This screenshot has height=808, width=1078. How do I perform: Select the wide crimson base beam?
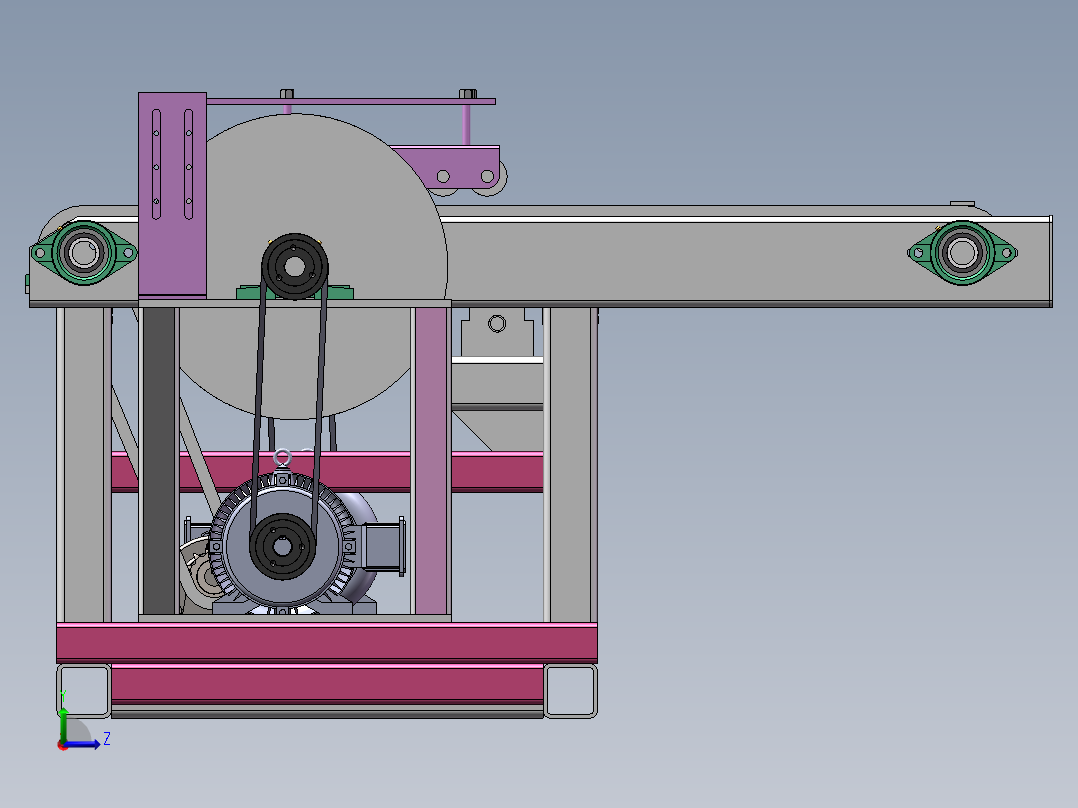tap(327, 643)
